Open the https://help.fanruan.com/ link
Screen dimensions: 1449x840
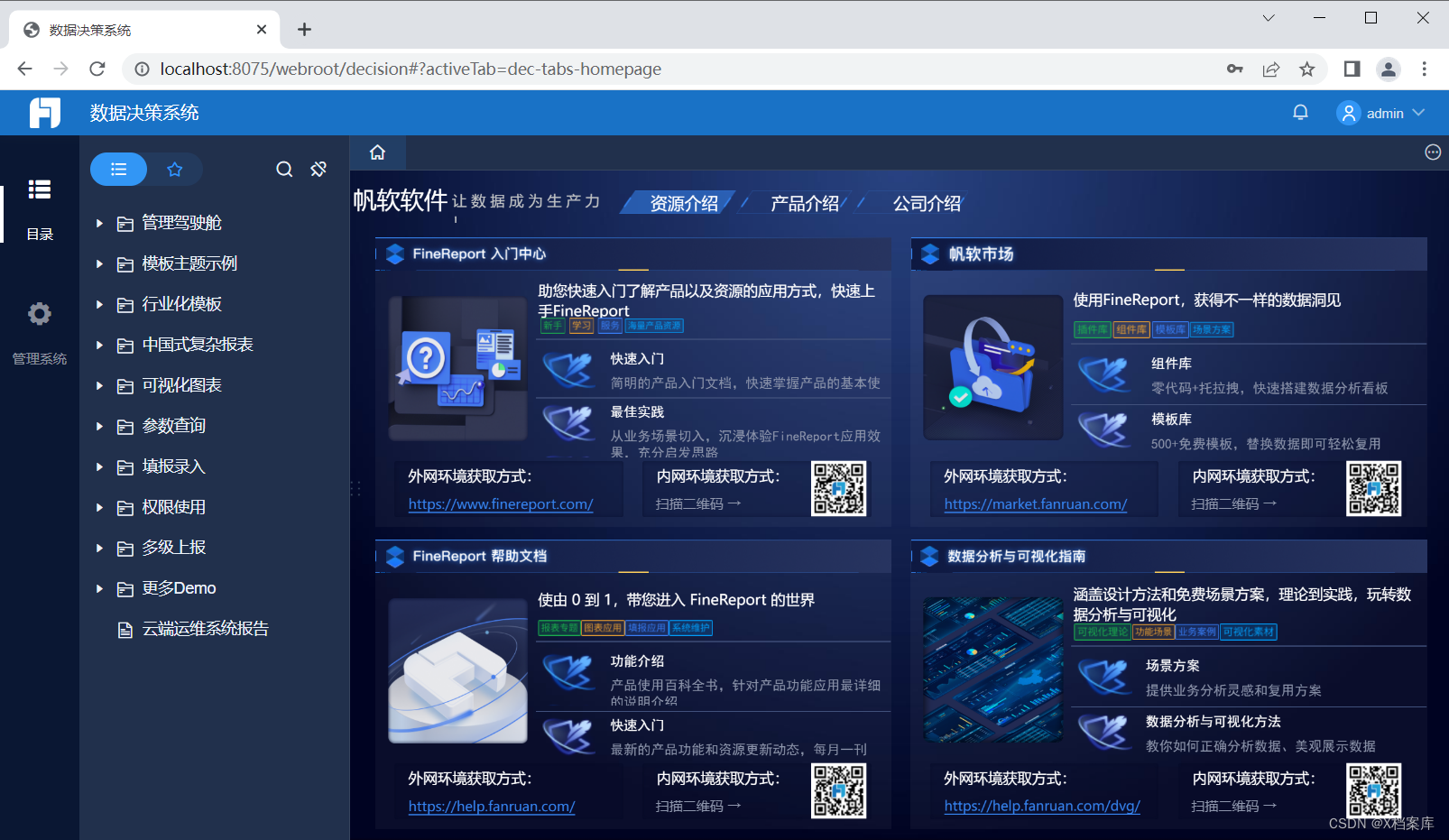click(x=492, y=807)
